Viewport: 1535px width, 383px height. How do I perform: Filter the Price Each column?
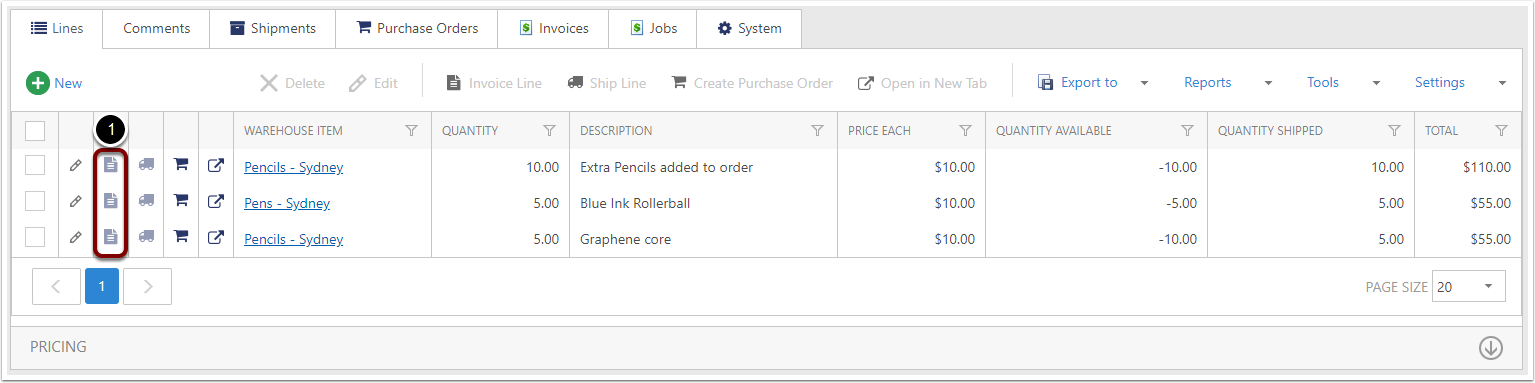[x=965, y=131]
